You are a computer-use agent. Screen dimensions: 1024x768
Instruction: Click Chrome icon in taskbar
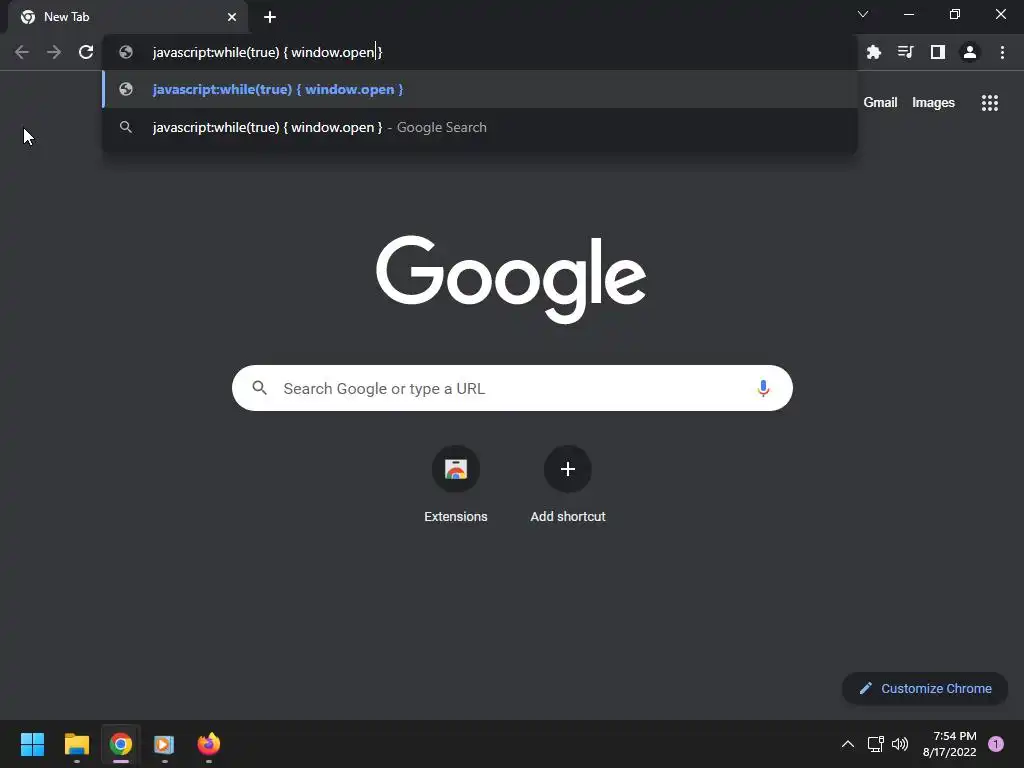pos(121,744)
